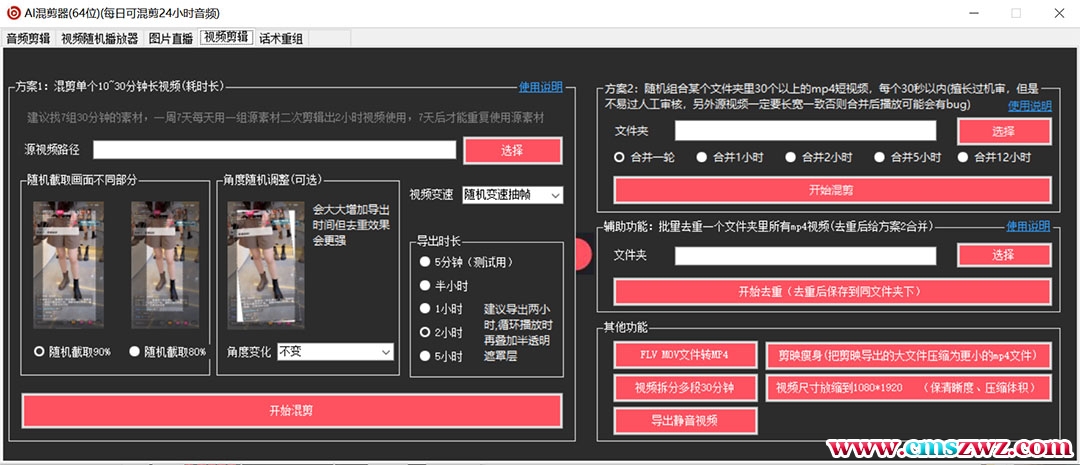Screen dimensions: 1080x465
Task: Open the 话术重组 tab
Action: pos(281,39)
